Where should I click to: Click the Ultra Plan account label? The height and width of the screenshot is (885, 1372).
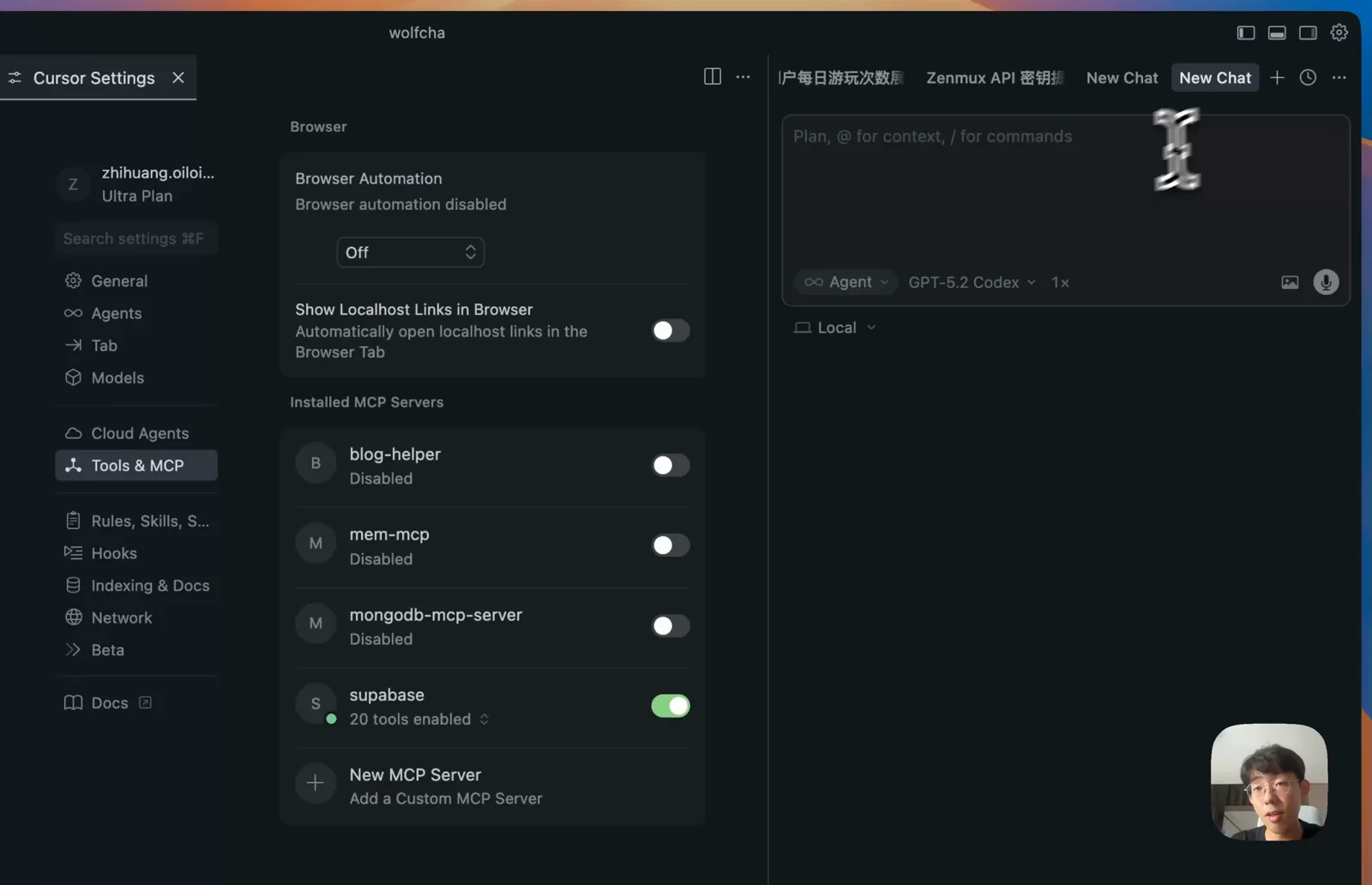coord(137,196)
